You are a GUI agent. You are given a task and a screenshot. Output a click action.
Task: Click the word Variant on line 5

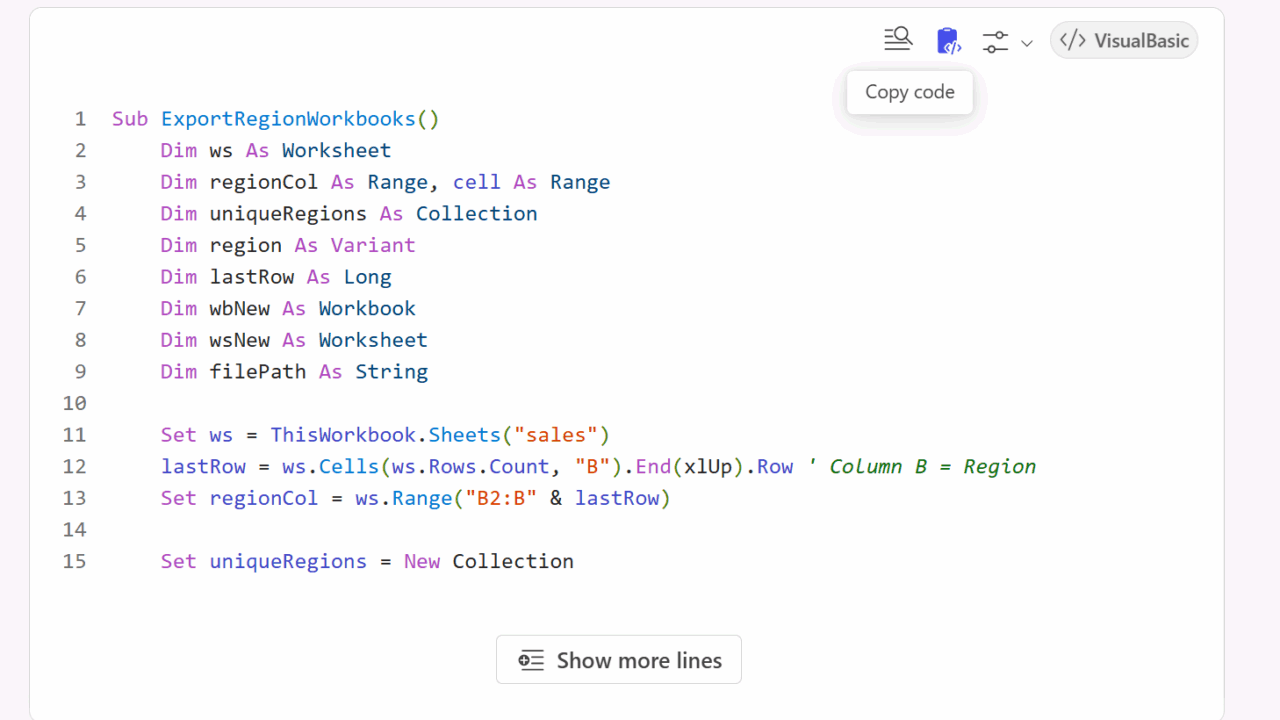[x=373, y=246]
